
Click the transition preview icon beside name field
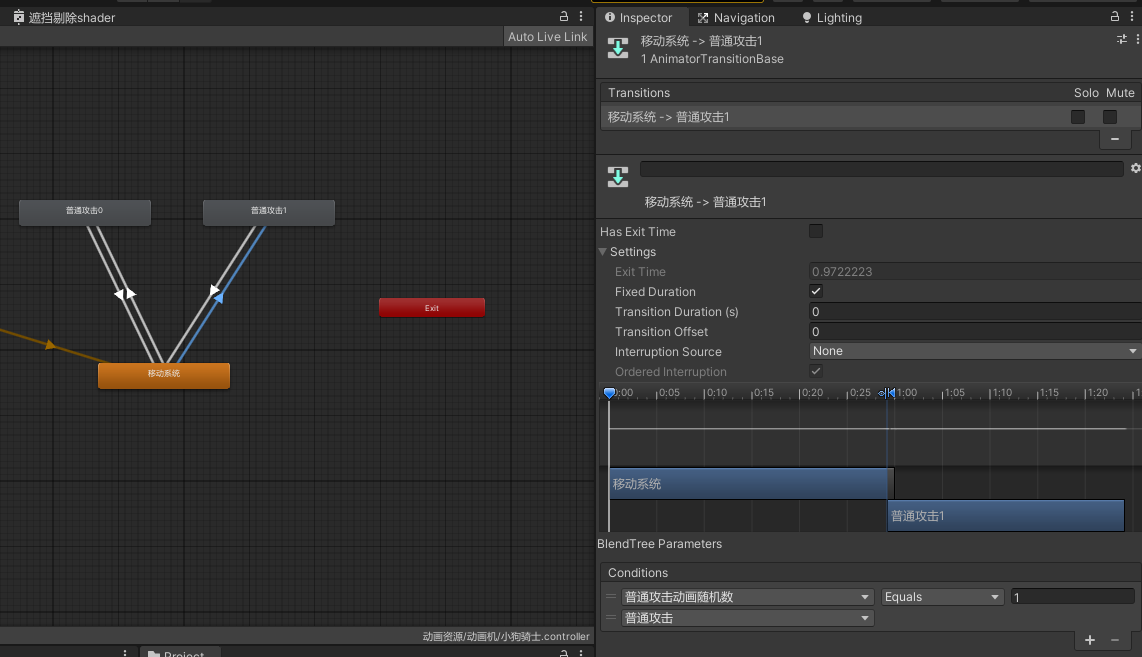618,177
